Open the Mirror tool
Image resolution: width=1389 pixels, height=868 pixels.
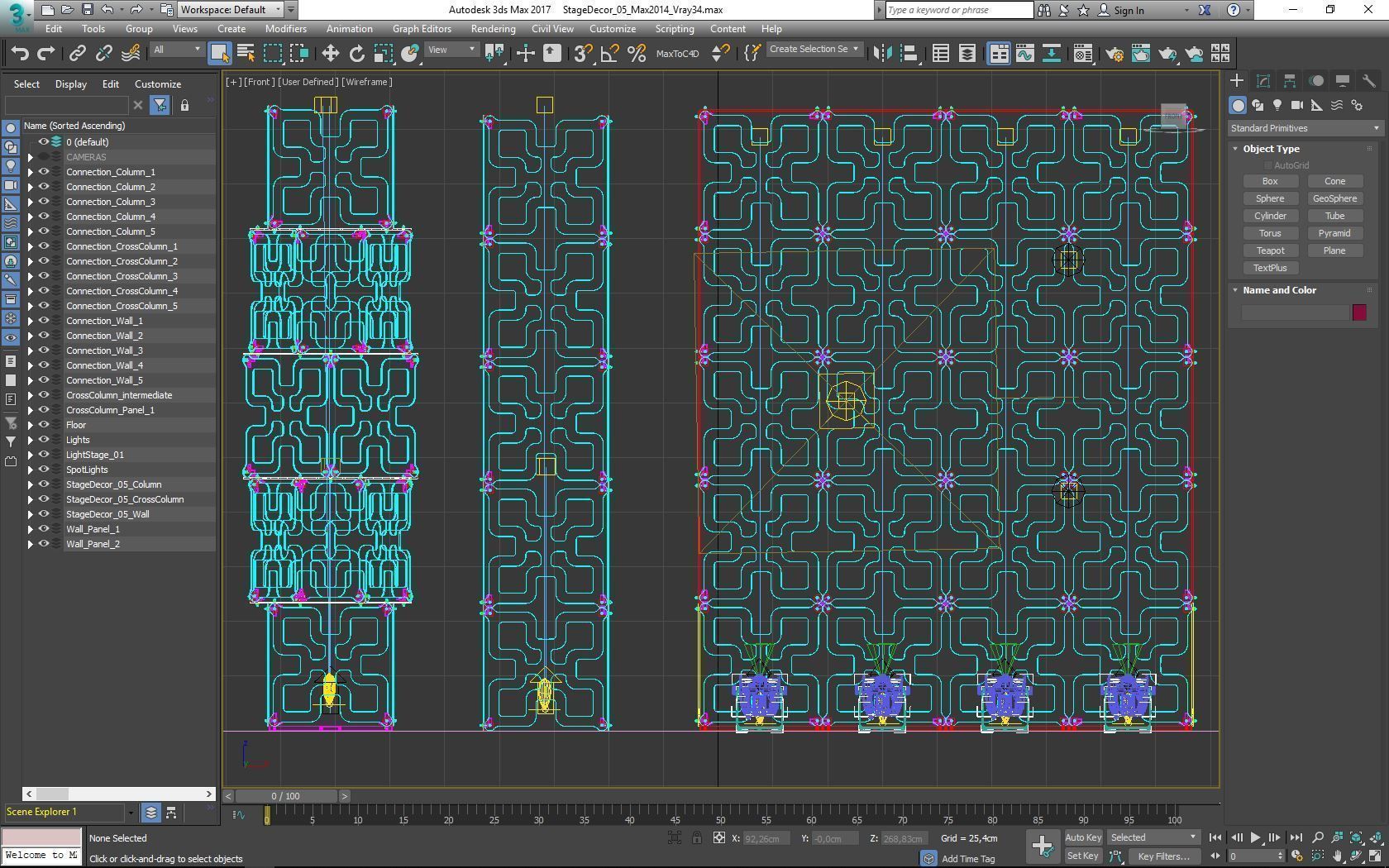[882, 54]
